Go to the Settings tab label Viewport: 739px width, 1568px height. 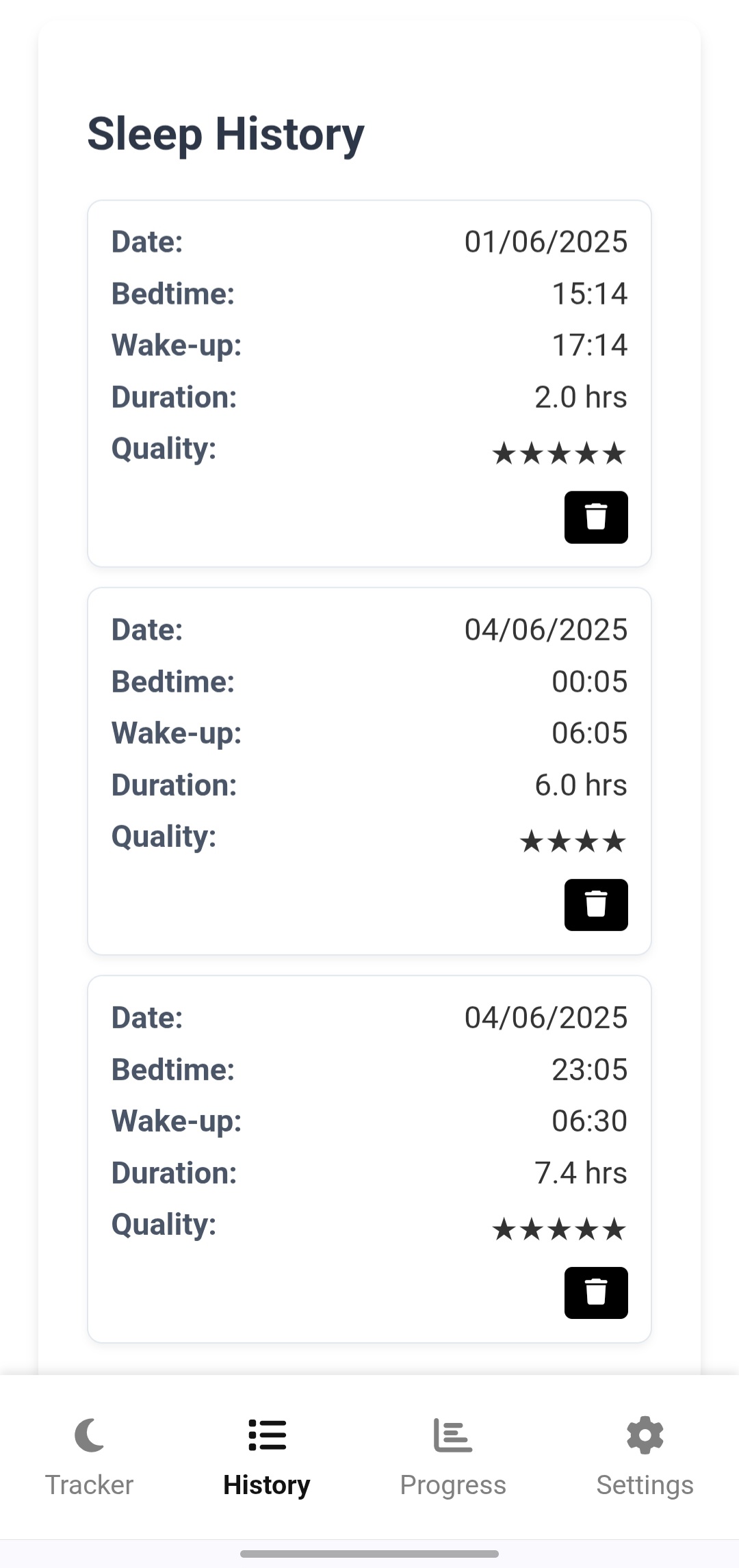click(645, 1485)
